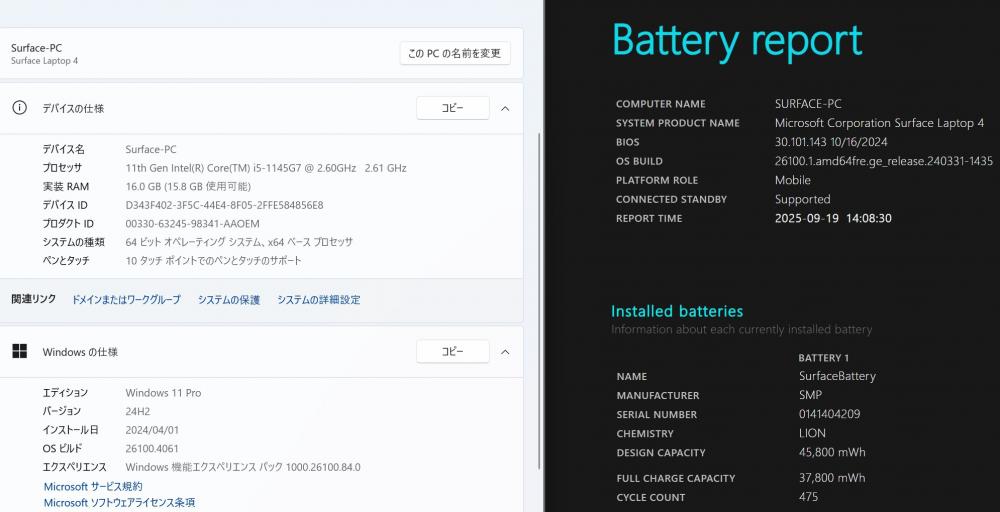Select Microsoft Corporation Surface Laptop 4 text
Image resolution: width=1000 pixels, height=512 pixels.
(x=879, y=123)
